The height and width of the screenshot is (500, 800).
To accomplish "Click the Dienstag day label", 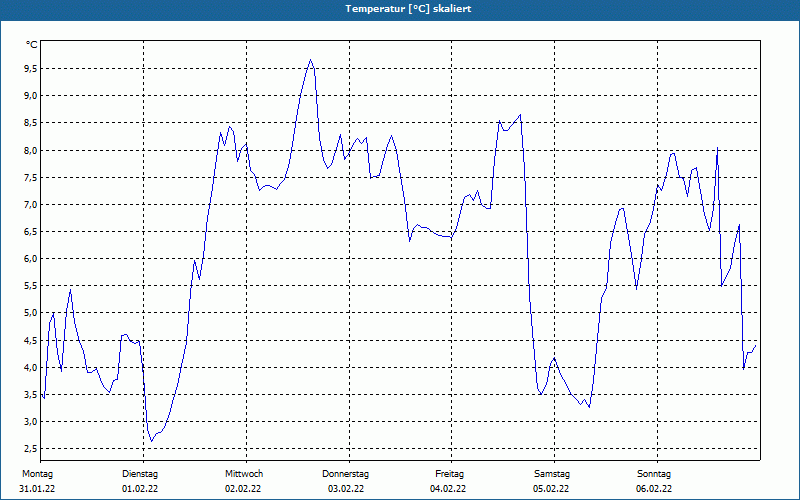I will (140, 474).
